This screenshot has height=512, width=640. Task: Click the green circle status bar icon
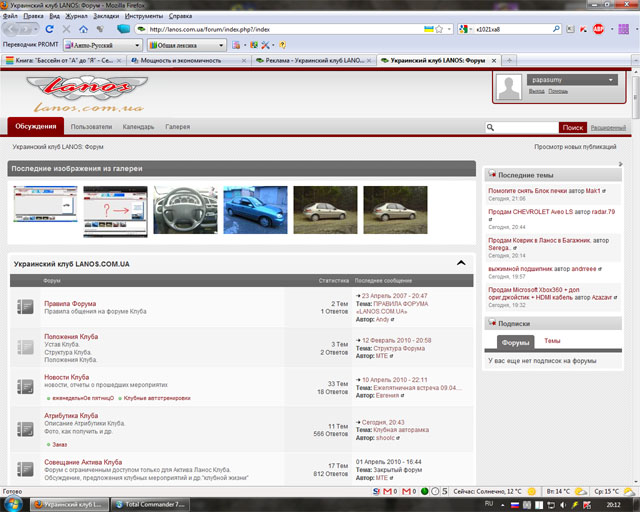click(x=424, y=492)
